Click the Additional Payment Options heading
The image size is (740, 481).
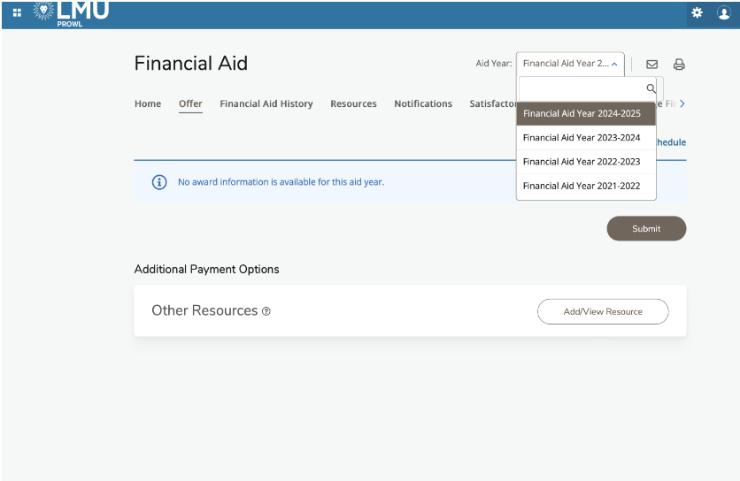click(207, 269)
